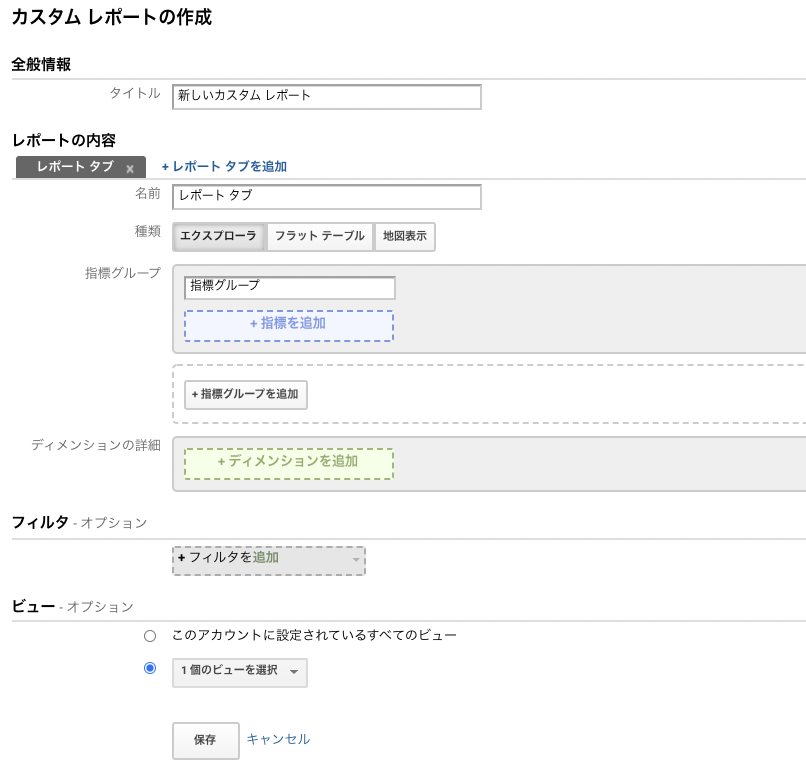
Task: Save the custom report with 保存
Action: [205, 740]
